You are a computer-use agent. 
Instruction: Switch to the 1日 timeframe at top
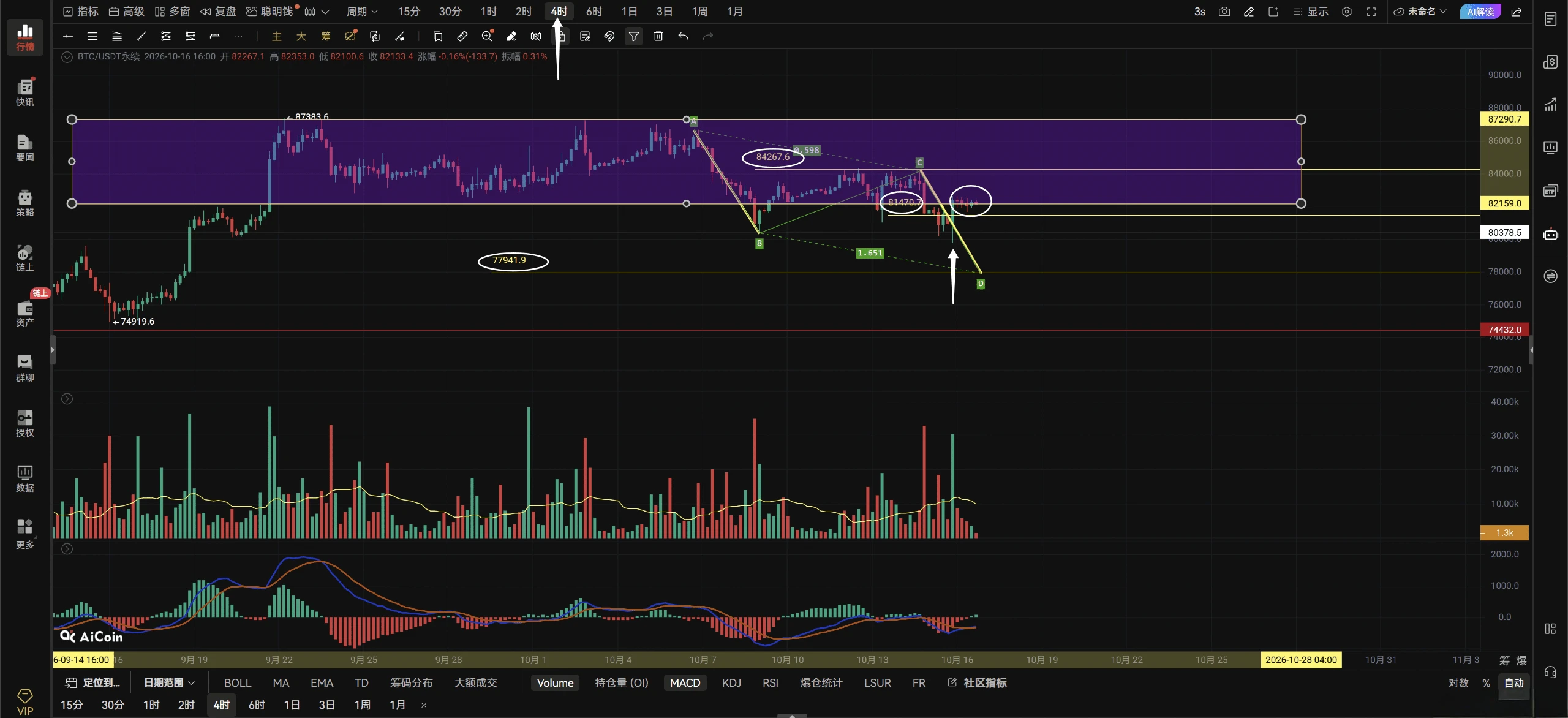tap(629, 12)
